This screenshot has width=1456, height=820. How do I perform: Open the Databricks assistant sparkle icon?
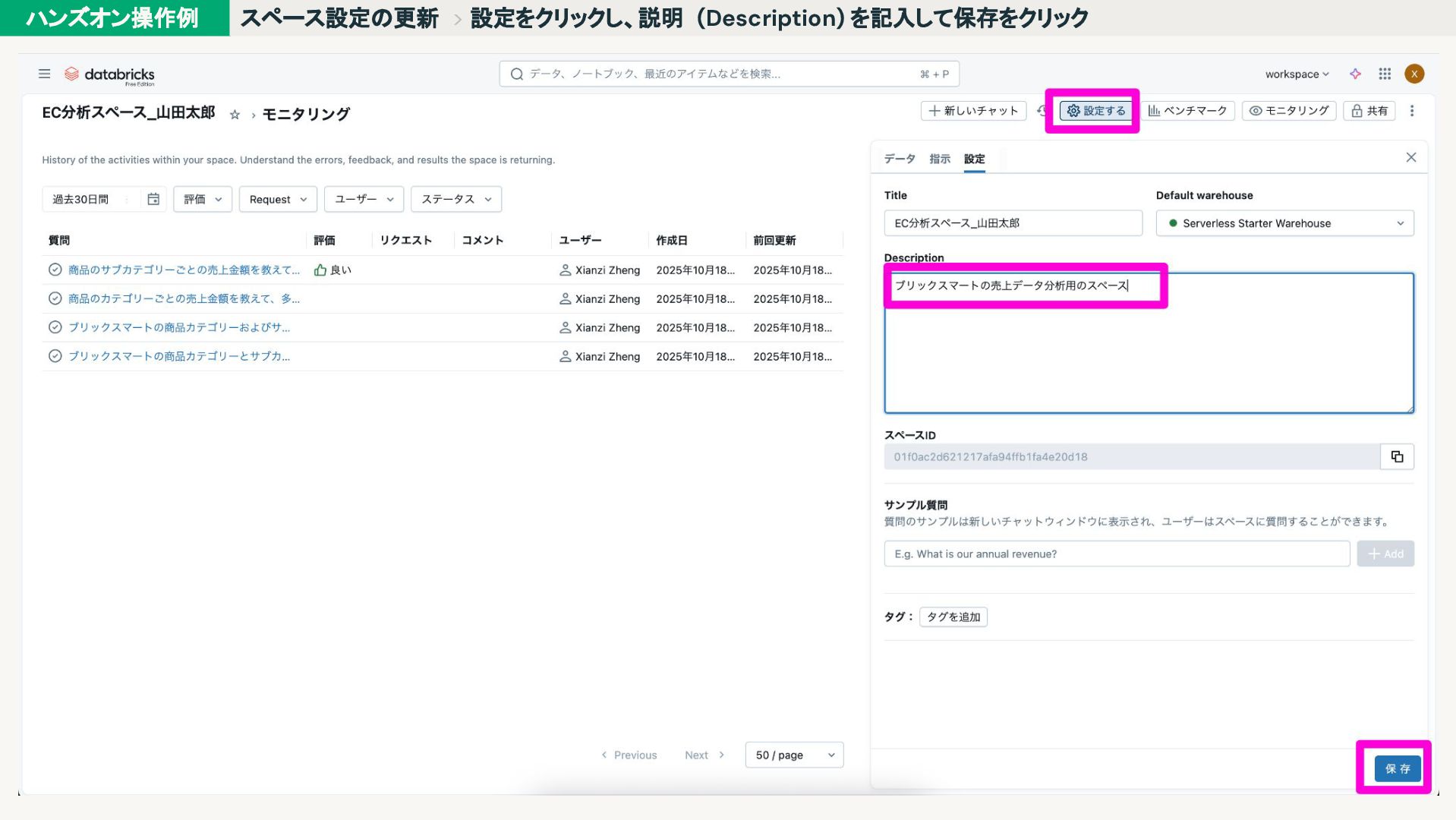[x=1355, y=74]
